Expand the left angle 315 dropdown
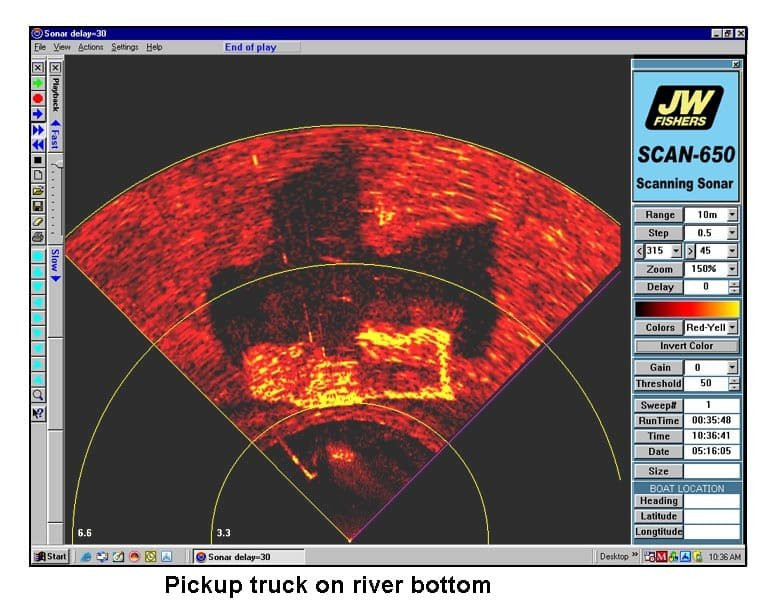Image resolution: width=781 pixels, height=607 pixels. coord(676,250)
